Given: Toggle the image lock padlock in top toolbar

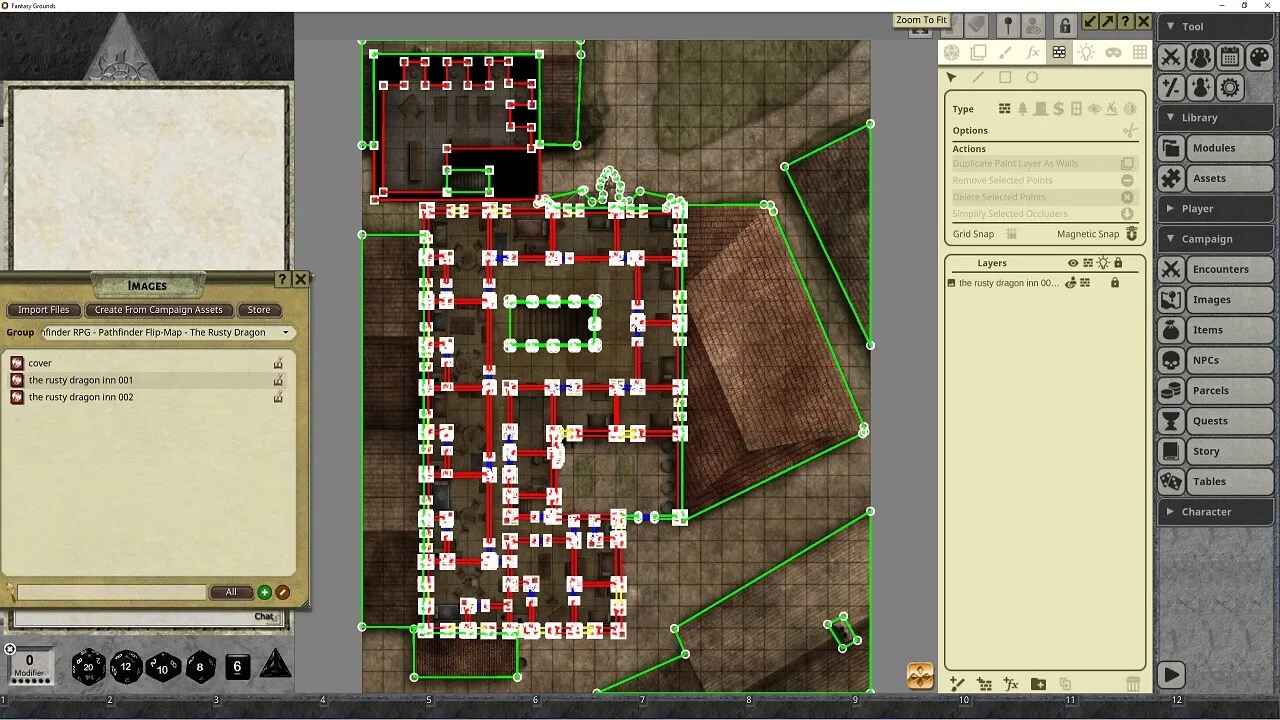Looking at the screenshot, I should click(1064, 25).
